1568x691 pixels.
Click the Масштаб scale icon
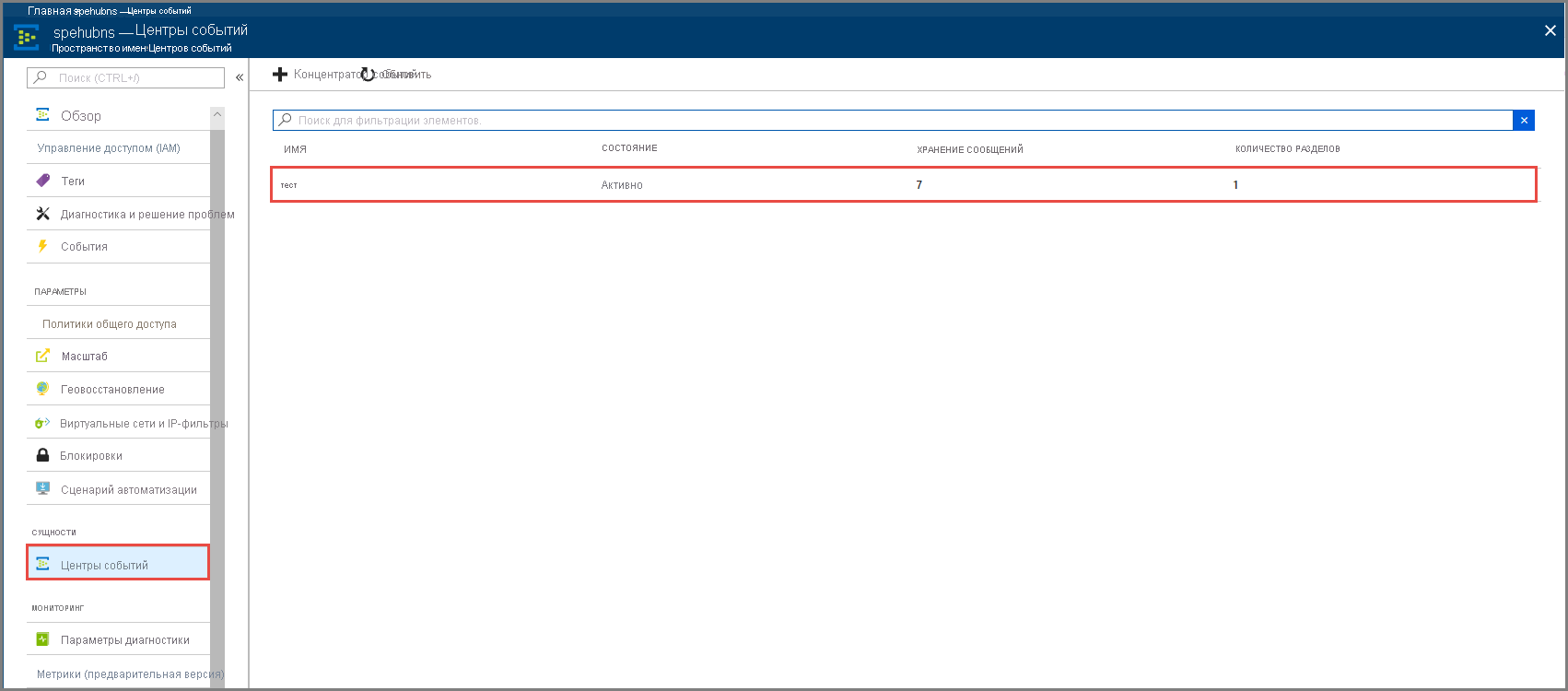42,356
